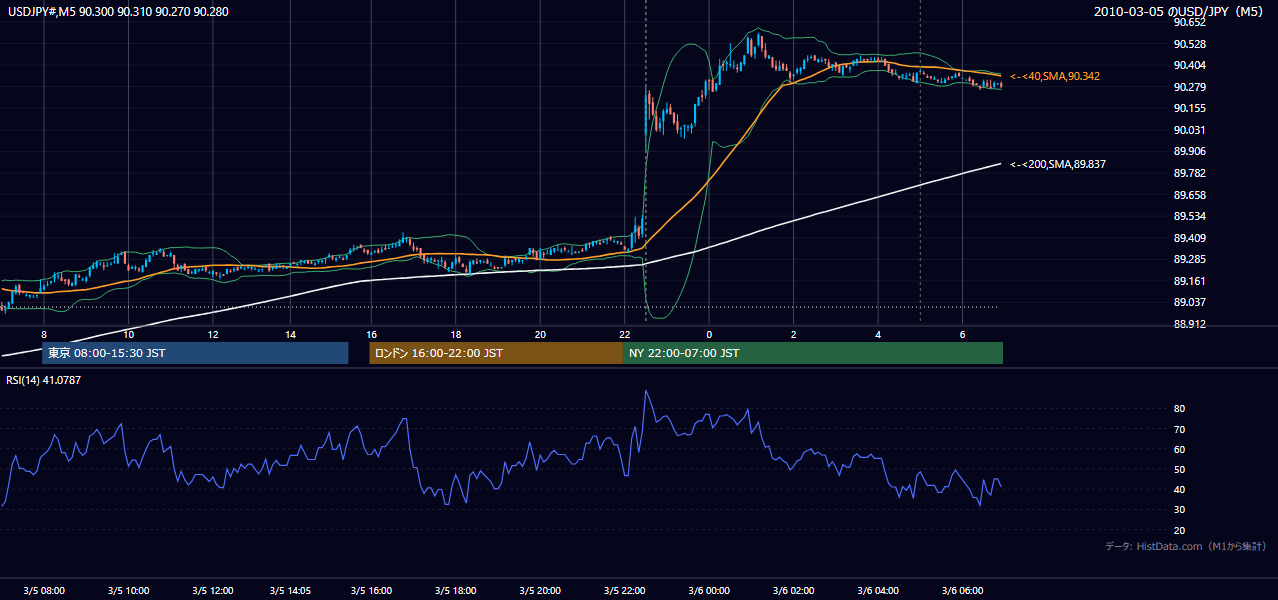Click price axis label 88.912
The width and height of the screenshot is (1278, 600).
[x=1189, y=324]
